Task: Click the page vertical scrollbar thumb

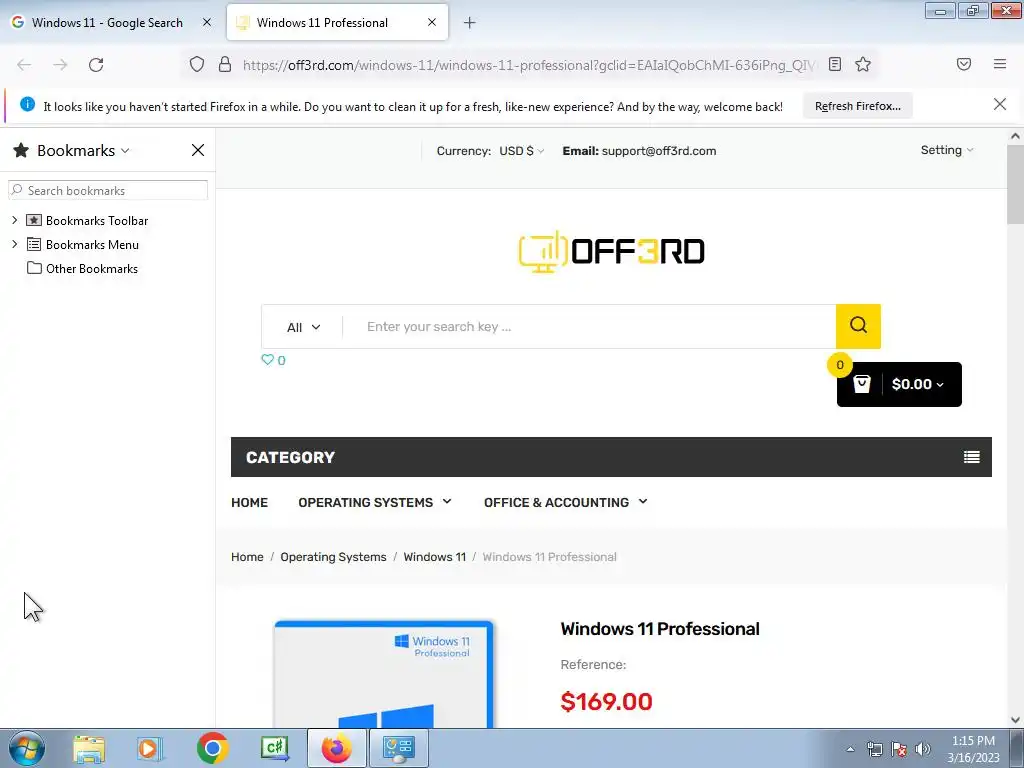Action: pos(1015,184)
